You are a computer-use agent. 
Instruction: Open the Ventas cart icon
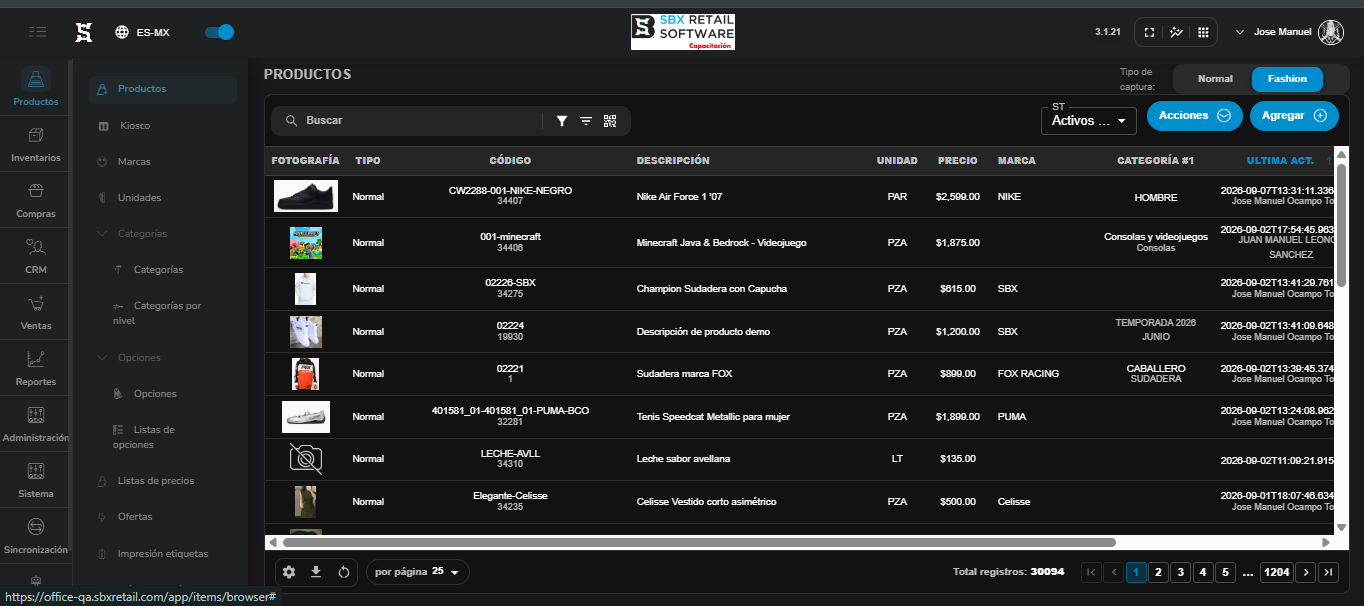click(x=35, y=304)
